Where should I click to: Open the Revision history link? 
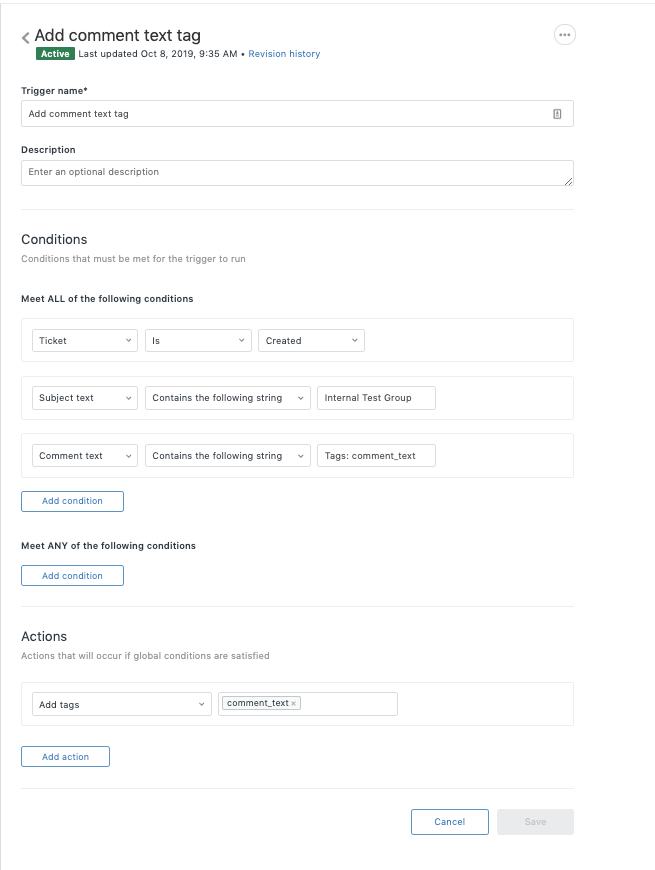(284, 54)
